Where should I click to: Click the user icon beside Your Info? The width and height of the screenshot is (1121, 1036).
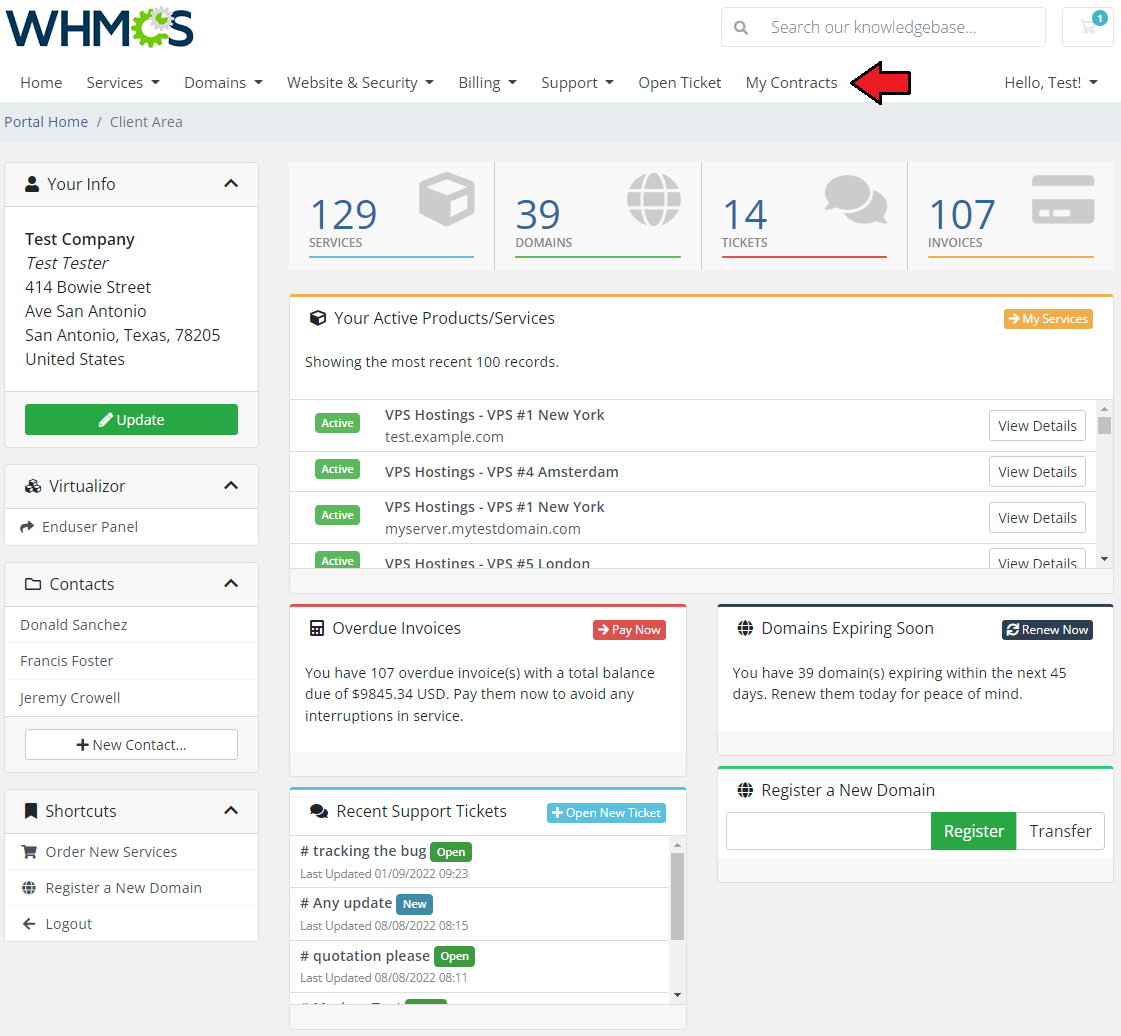(x=32, y=184)
